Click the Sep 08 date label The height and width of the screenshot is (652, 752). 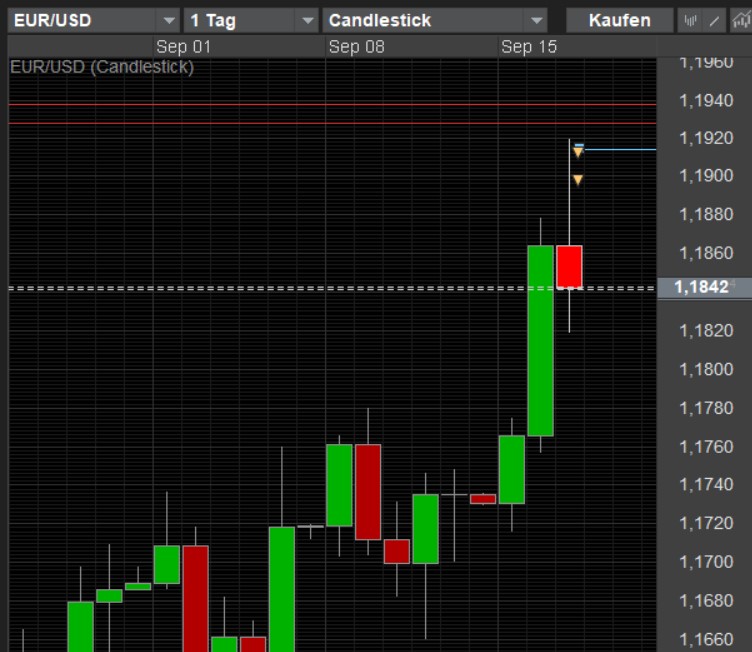click(x=356, y=47)
